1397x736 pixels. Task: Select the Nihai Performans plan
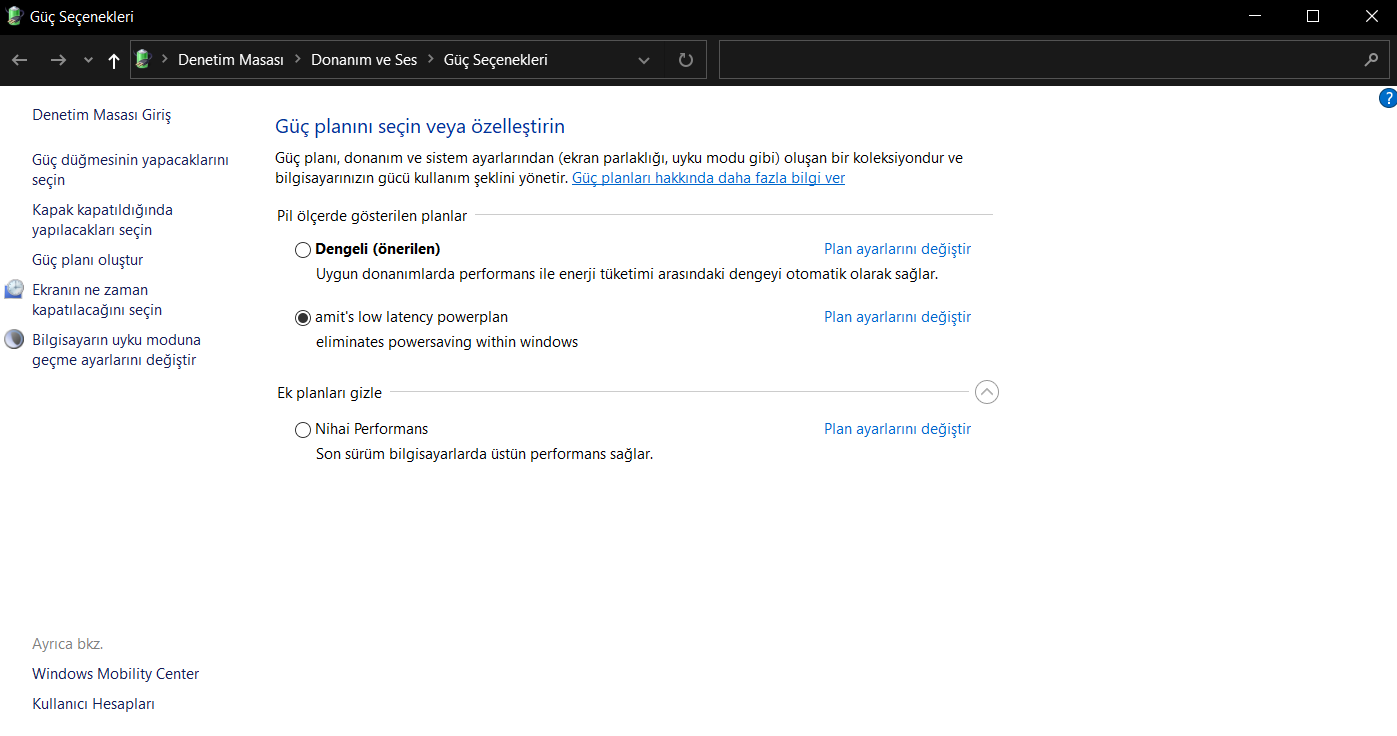pyautogui.click(x=303, y=430)
